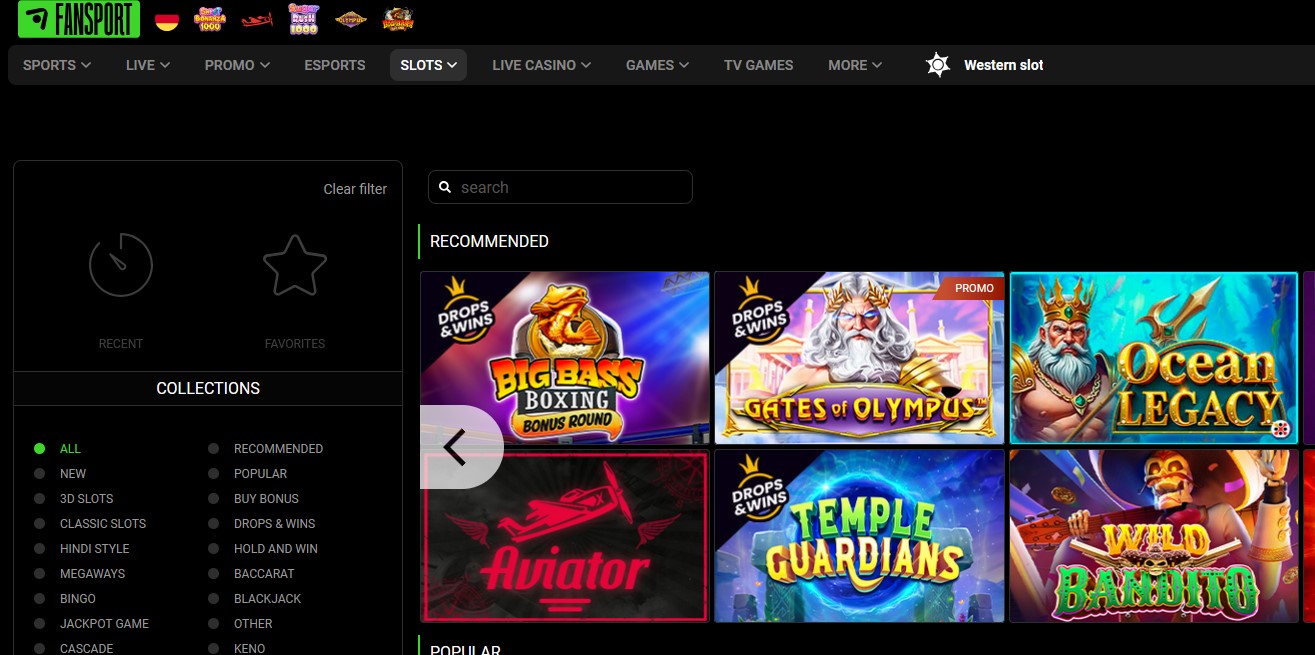Click the left arrow carousel button
The image size is (1315, 655).
pos(460,447)
